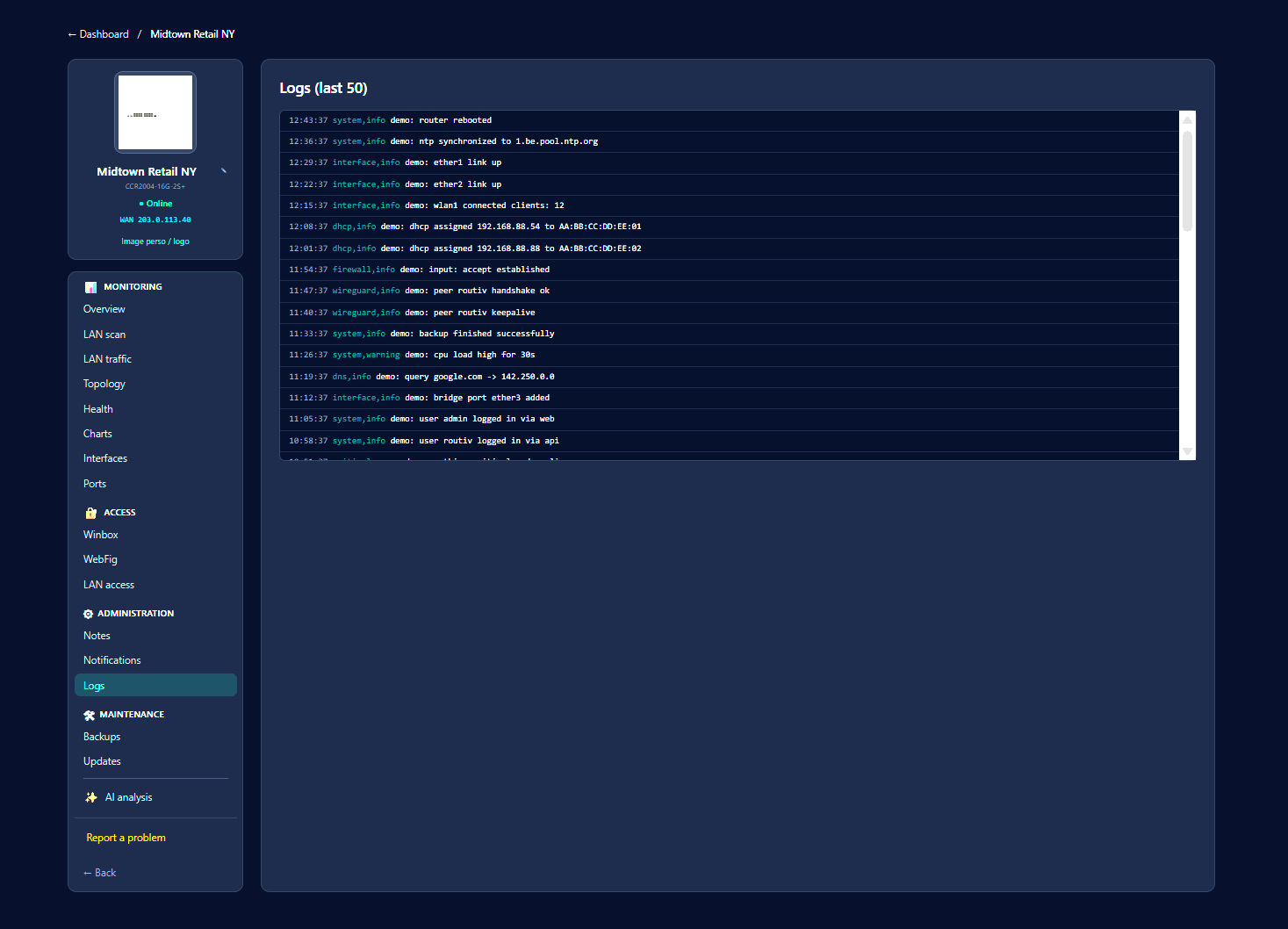The height and width of the screenshot is (929, 1288).
Task: Go back to Dashboard via breadcrumb
Action: pos(98,34)
